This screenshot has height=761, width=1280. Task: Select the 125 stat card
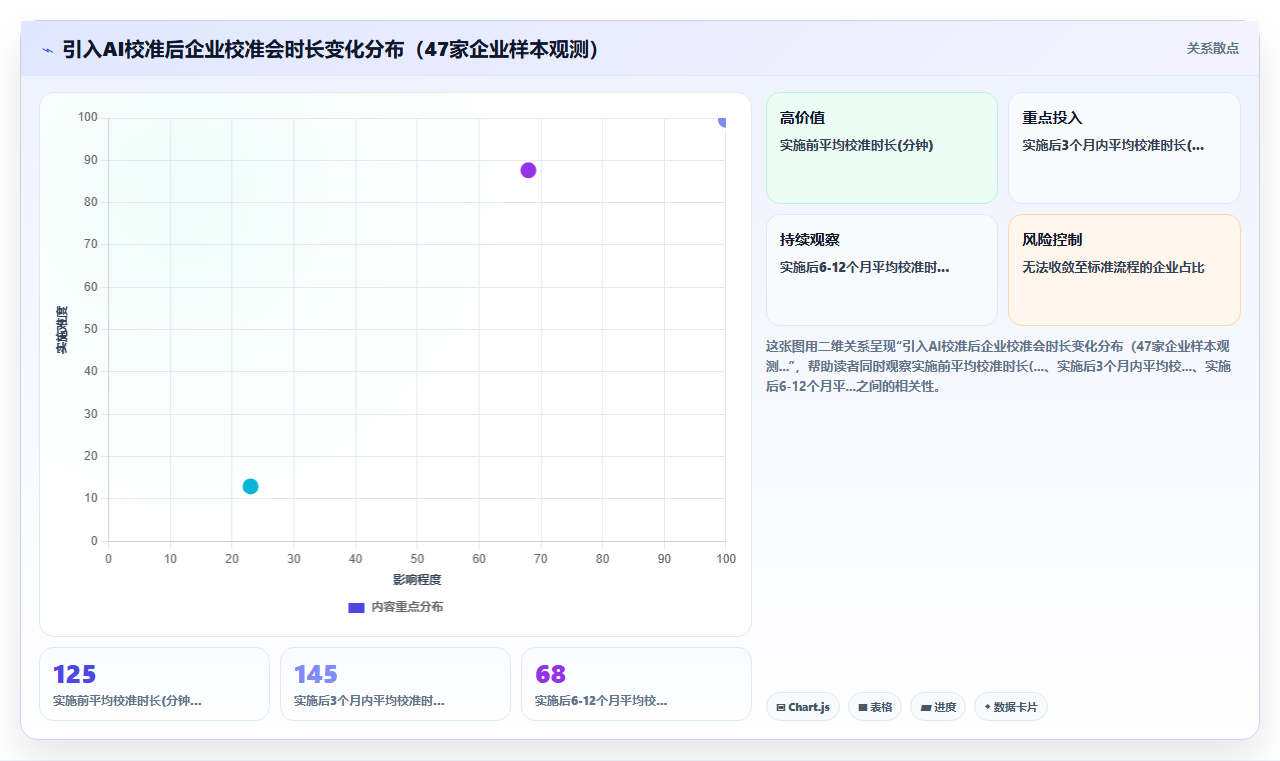[x=154, y=684]
